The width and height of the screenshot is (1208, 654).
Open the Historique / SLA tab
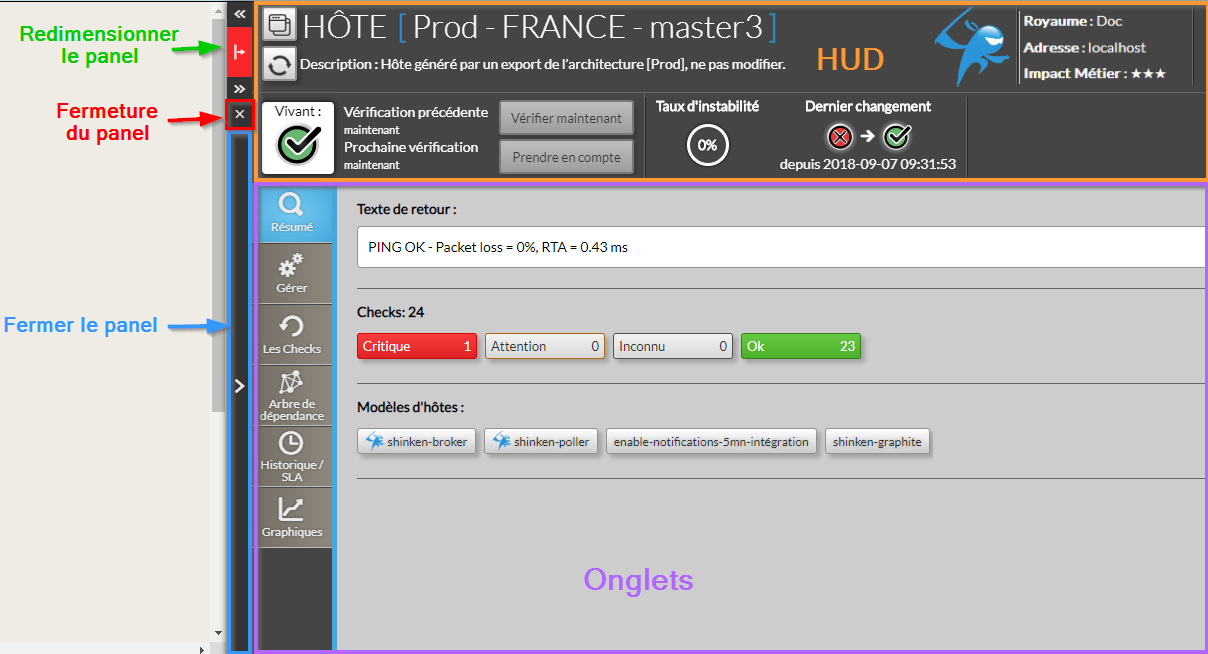tap(292, 457)
